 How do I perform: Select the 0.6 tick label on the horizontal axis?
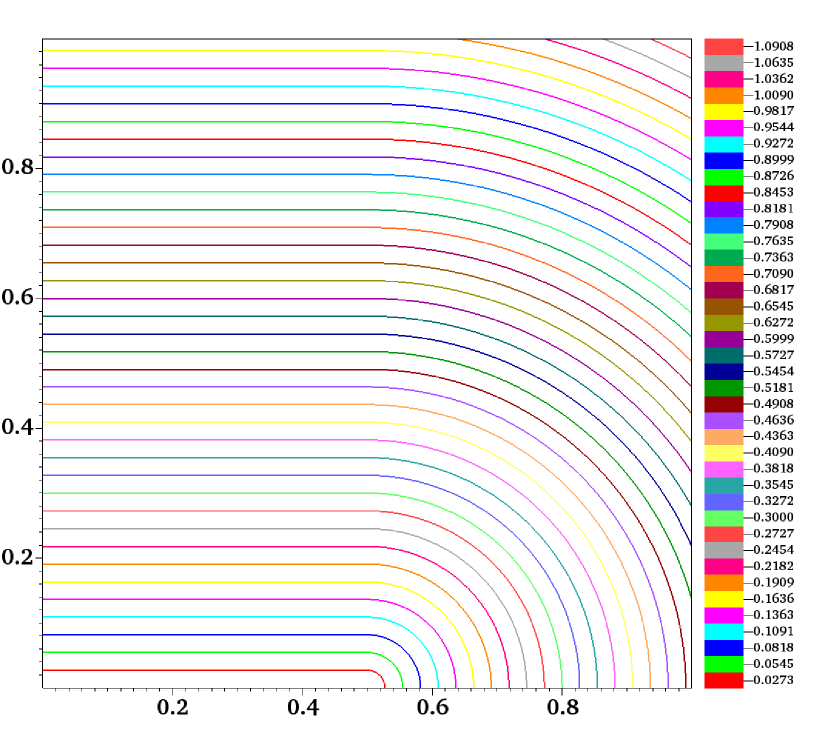(x=432, y=708)
